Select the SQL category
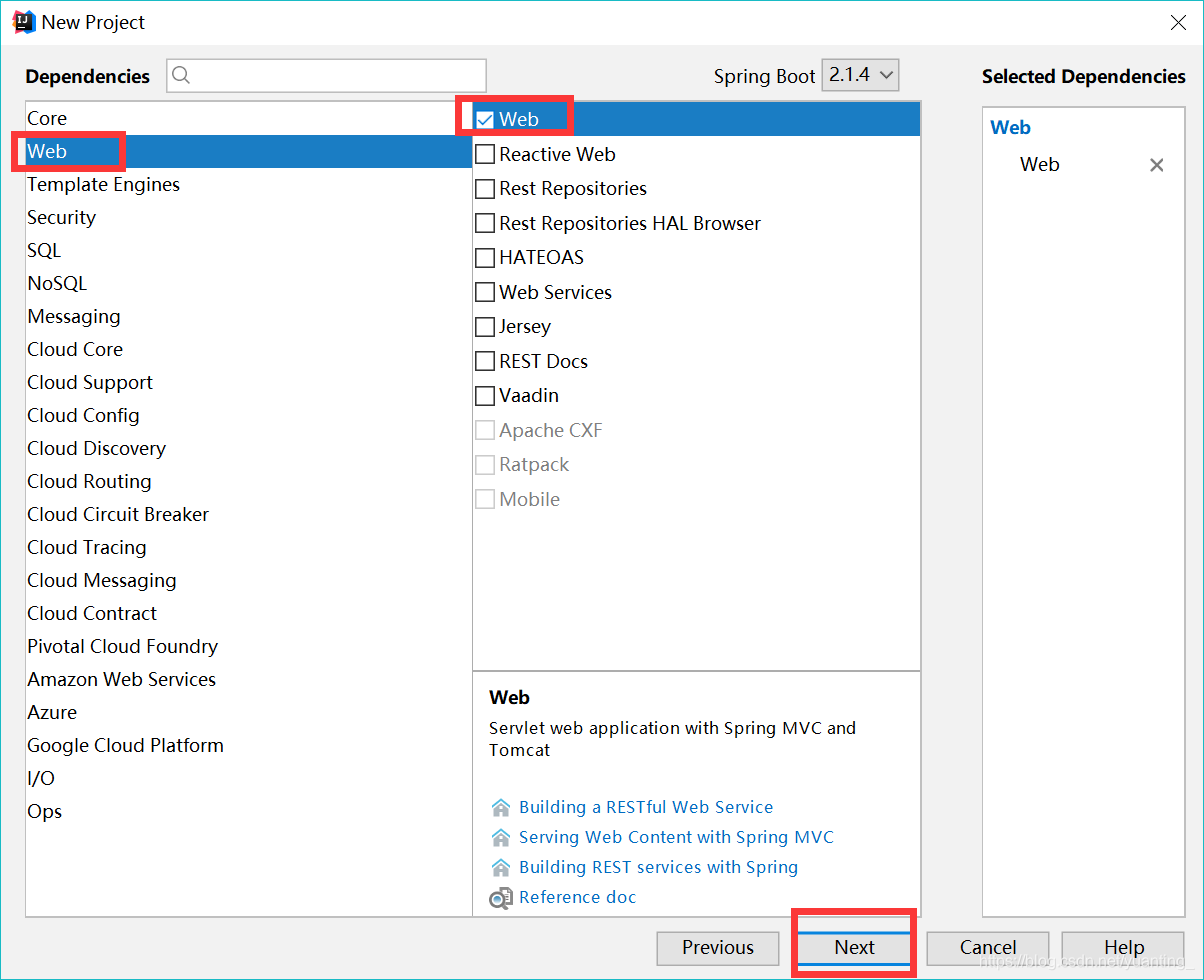The height and width of the screenshot is (980, 1204). pos(248,250)
